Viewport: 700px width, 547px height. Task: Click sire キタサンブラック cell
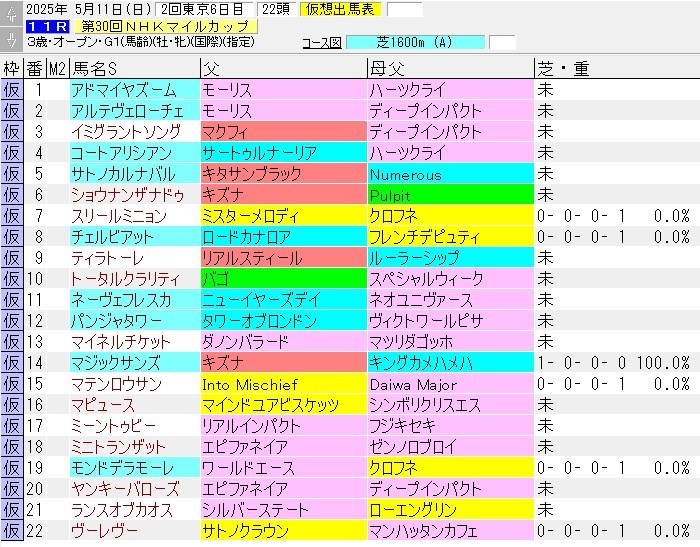pyautogui.click(x=283, y=174)
